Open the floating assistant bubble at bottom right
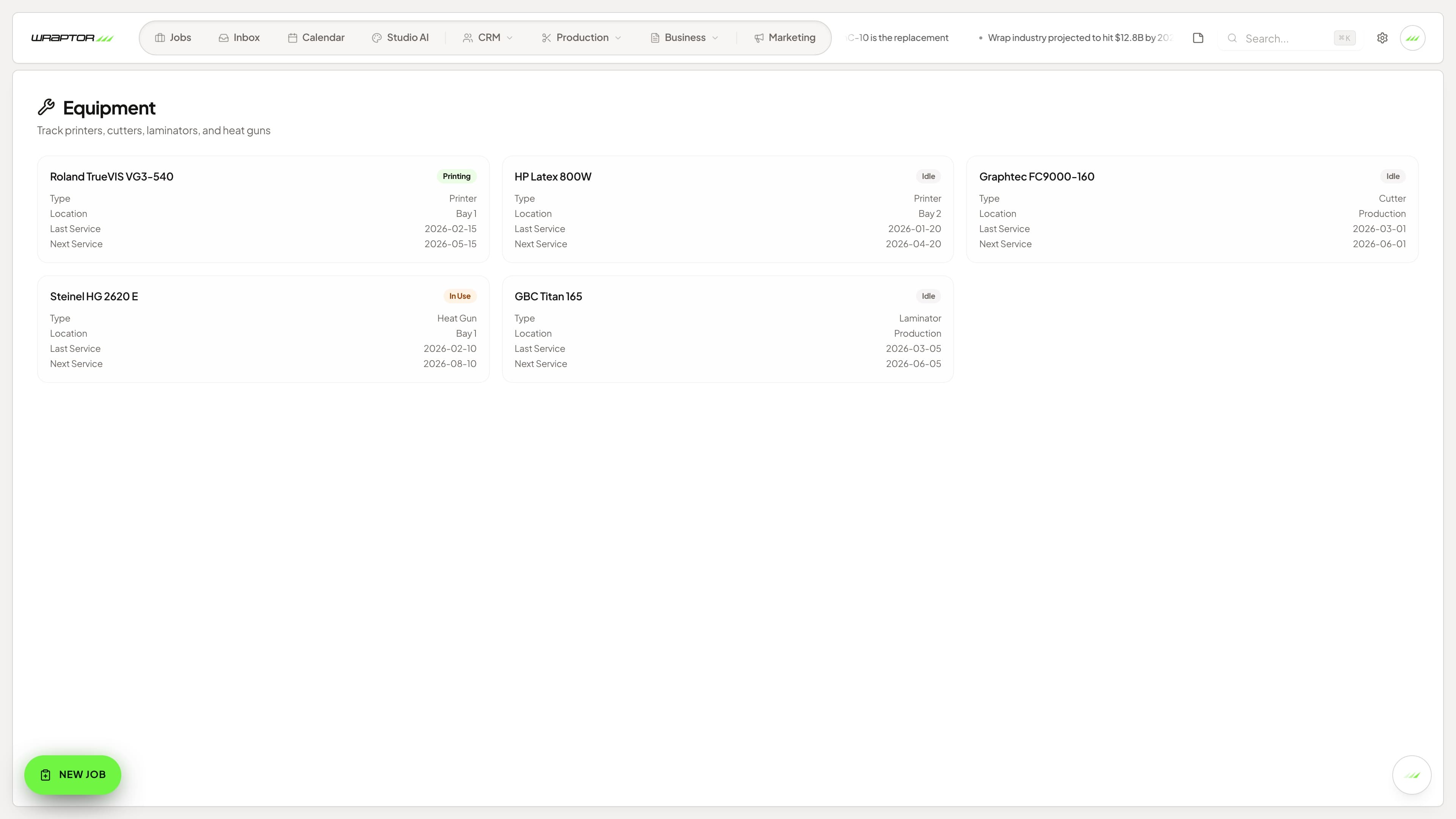 tap(1411, 775)
